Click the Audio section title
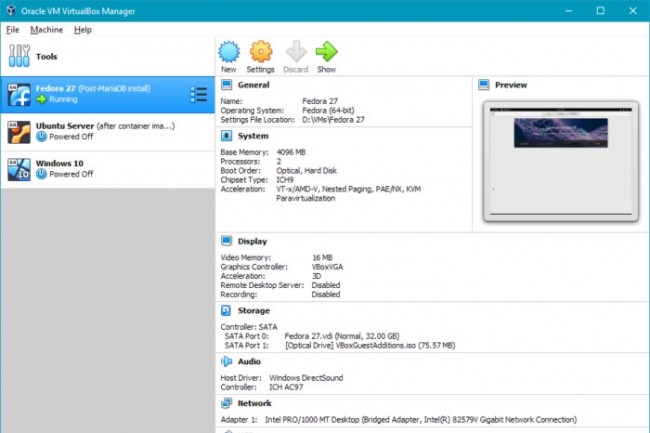 (x=249, y=361)
